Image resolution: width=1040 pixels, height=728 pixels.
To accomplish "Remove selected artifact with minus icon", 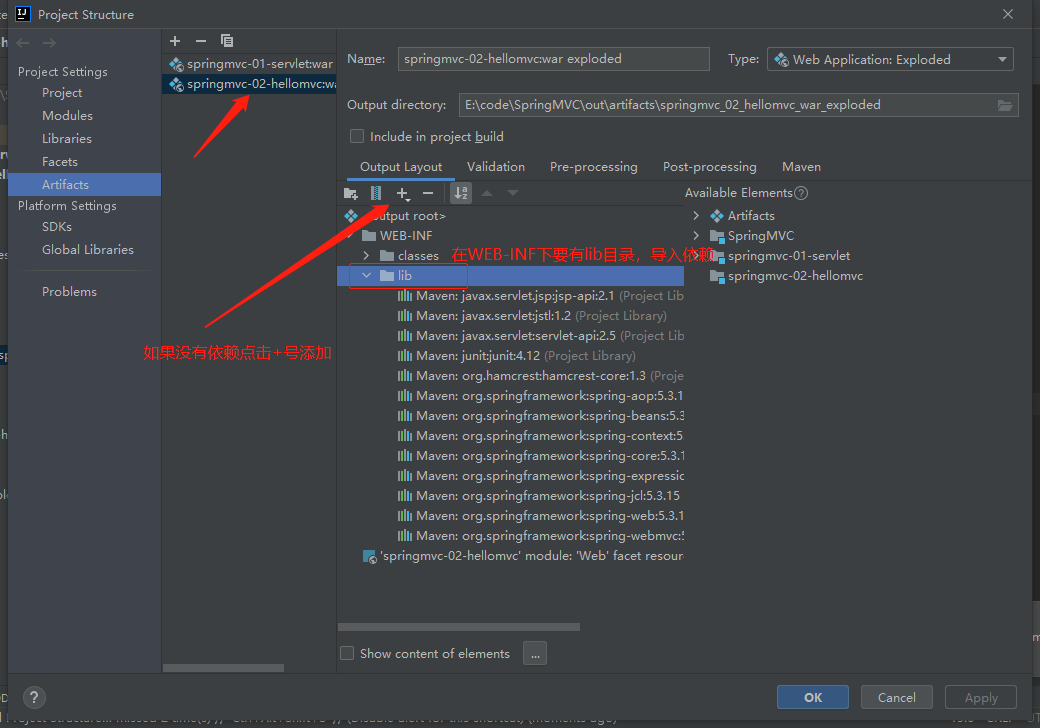I will click(x=201, y=41).
